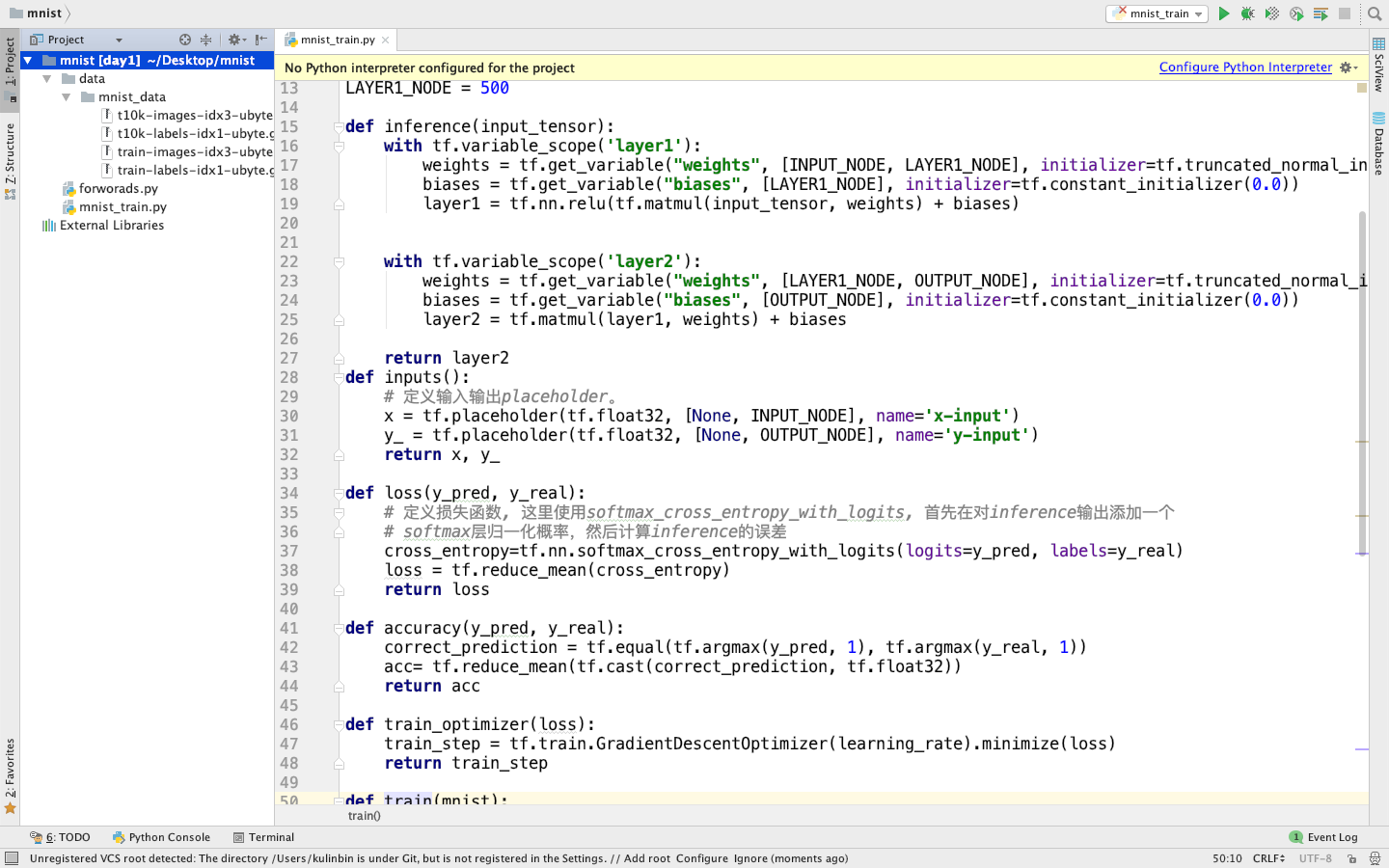Image resolution: width=1389 pixels, height=868 pixels.
Task: Open mnist_train.py in project tree
Action: (x=115, y=207)
